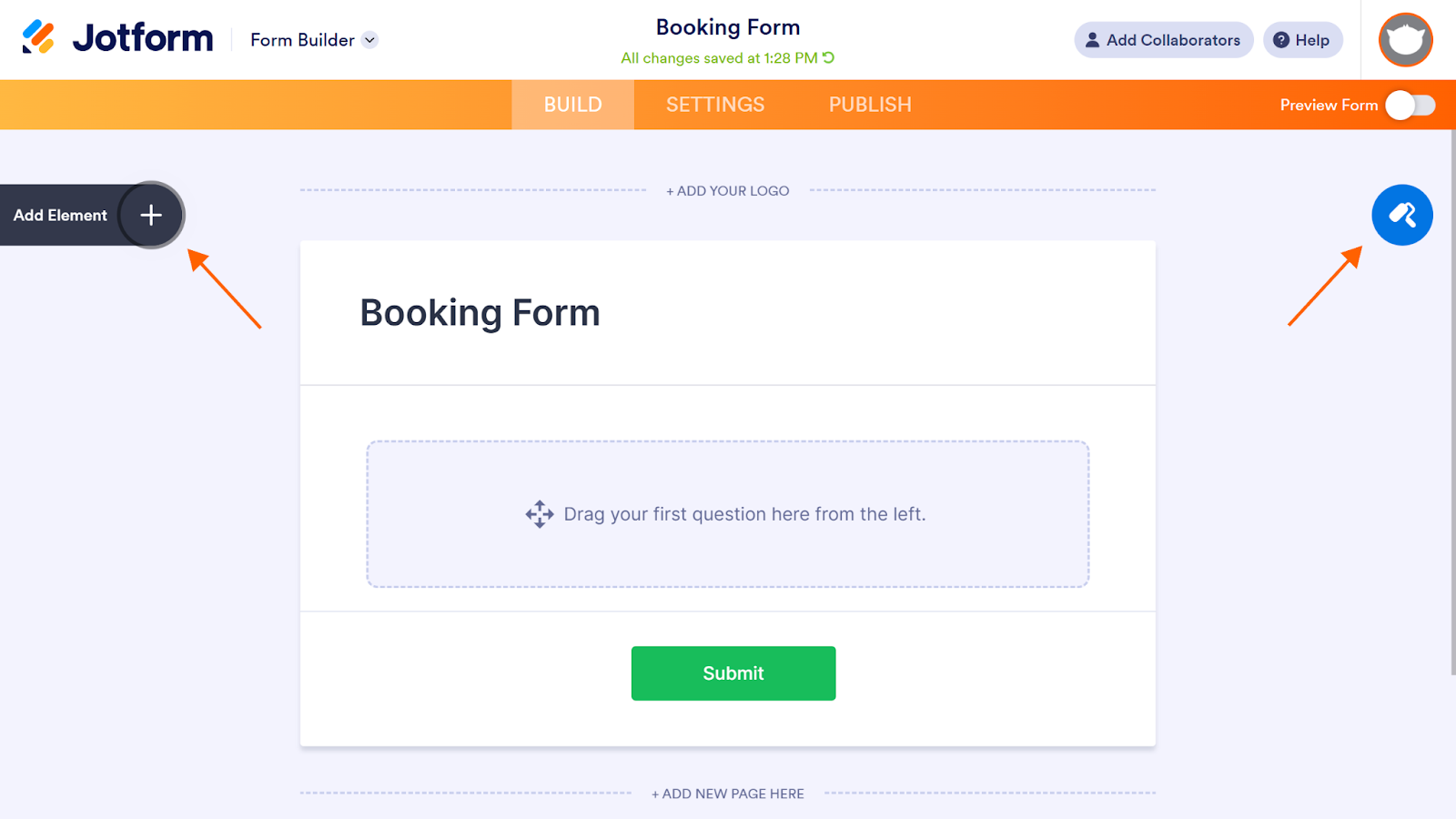Click the plus icon to add element
Screen dimensions: 1456x819
[x=151, y=216]
